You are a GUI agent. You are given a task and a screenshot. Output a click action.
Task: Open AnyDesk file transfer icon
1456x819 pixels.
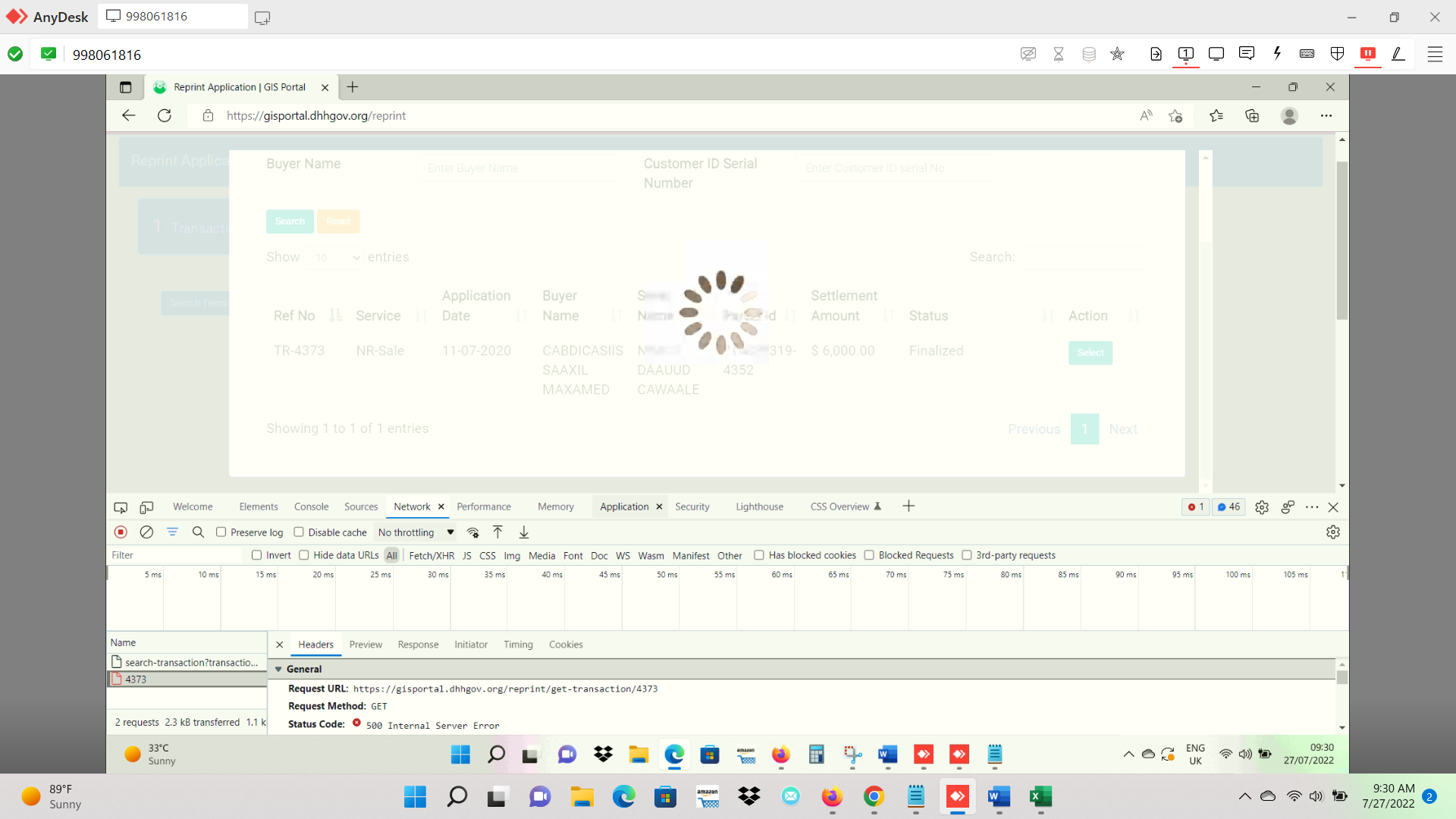pos(1156,54)
